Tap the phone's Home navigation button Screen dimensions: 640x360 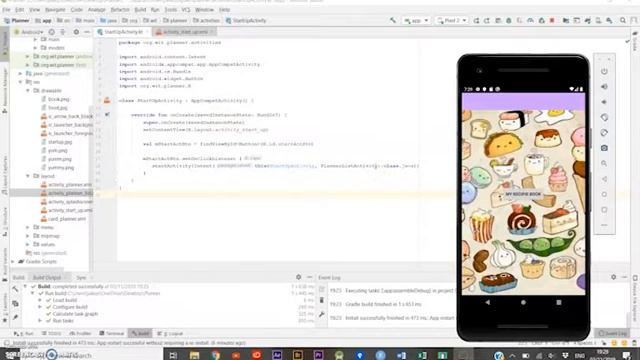523,302
